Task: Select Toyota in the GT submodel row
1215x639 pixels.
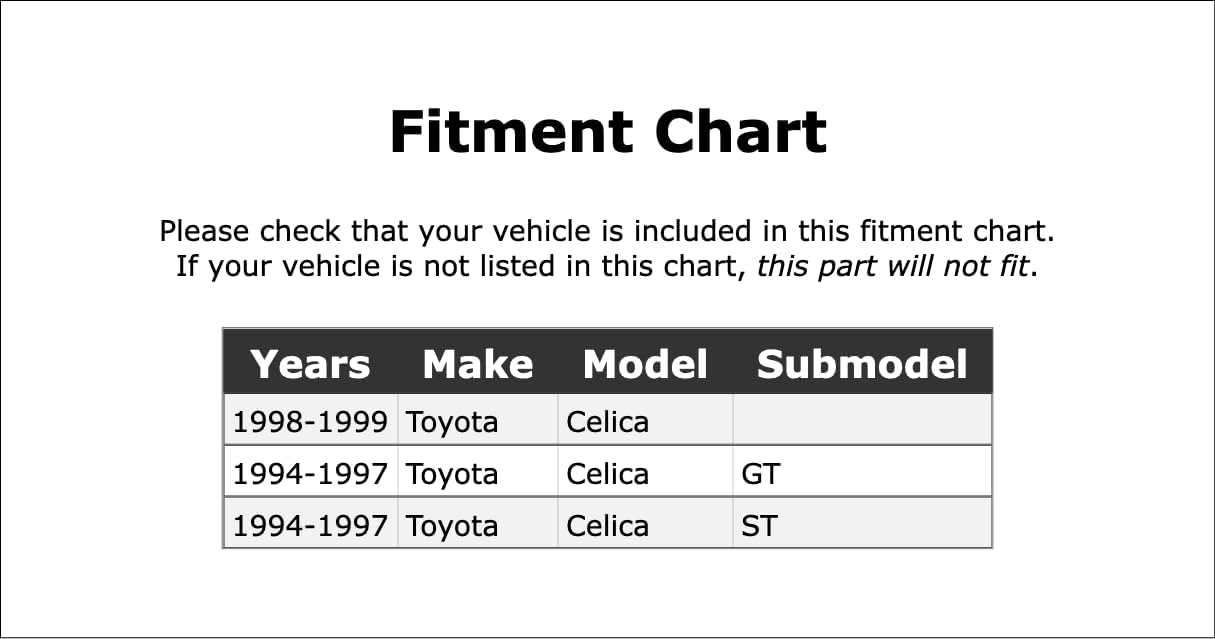Action: point(452,474)
